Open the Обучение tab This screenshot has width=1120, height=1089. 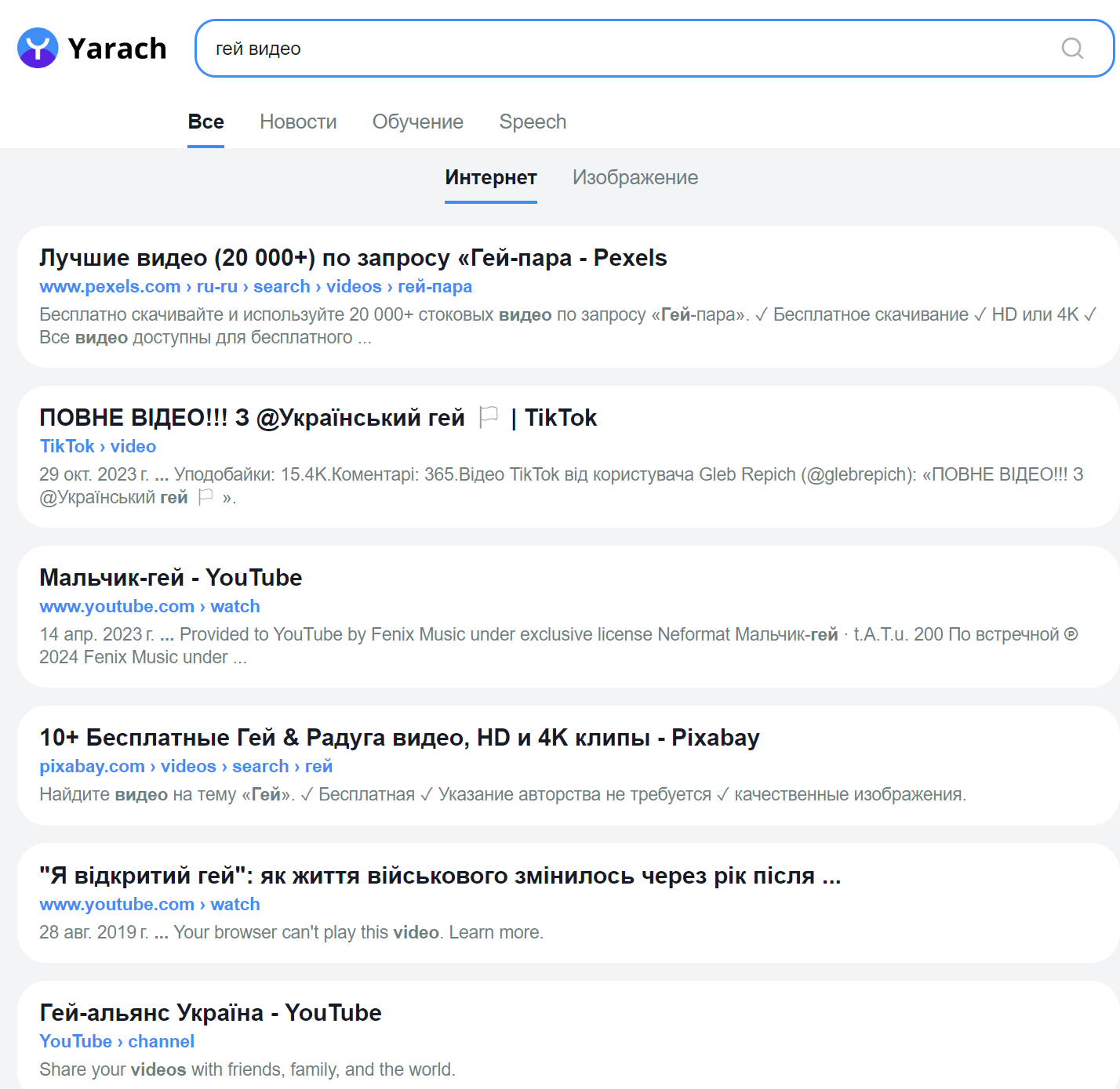(417, 122)
